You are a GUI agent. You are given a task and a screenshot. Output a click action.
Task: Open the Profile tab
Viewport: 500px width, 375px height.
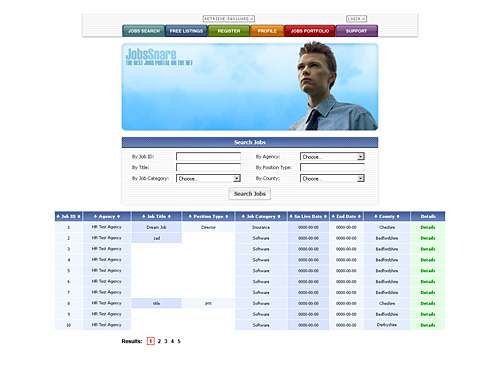267,31
